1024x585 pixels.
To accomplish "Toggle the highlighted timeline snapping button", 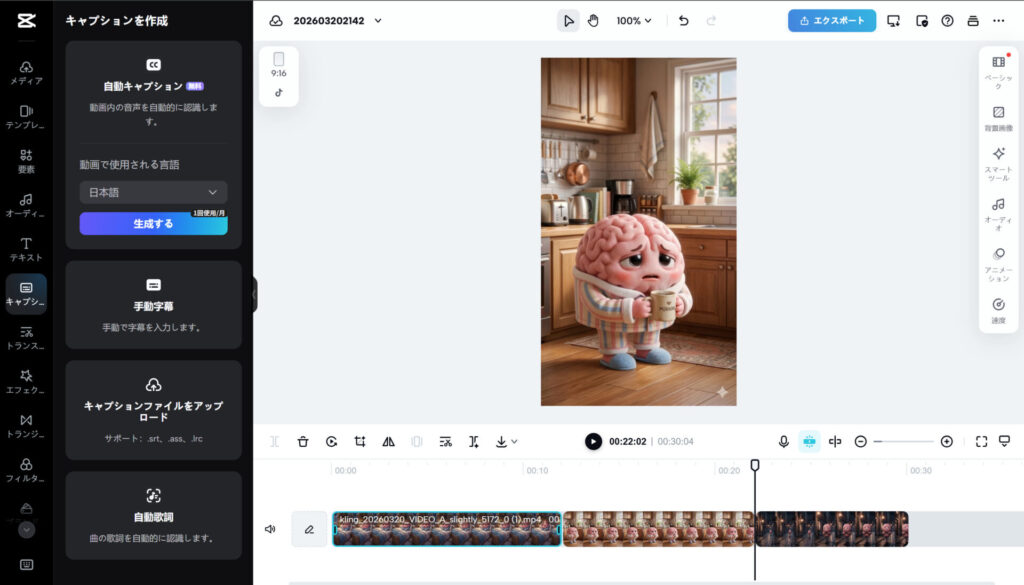I will (x=809, y=441).
